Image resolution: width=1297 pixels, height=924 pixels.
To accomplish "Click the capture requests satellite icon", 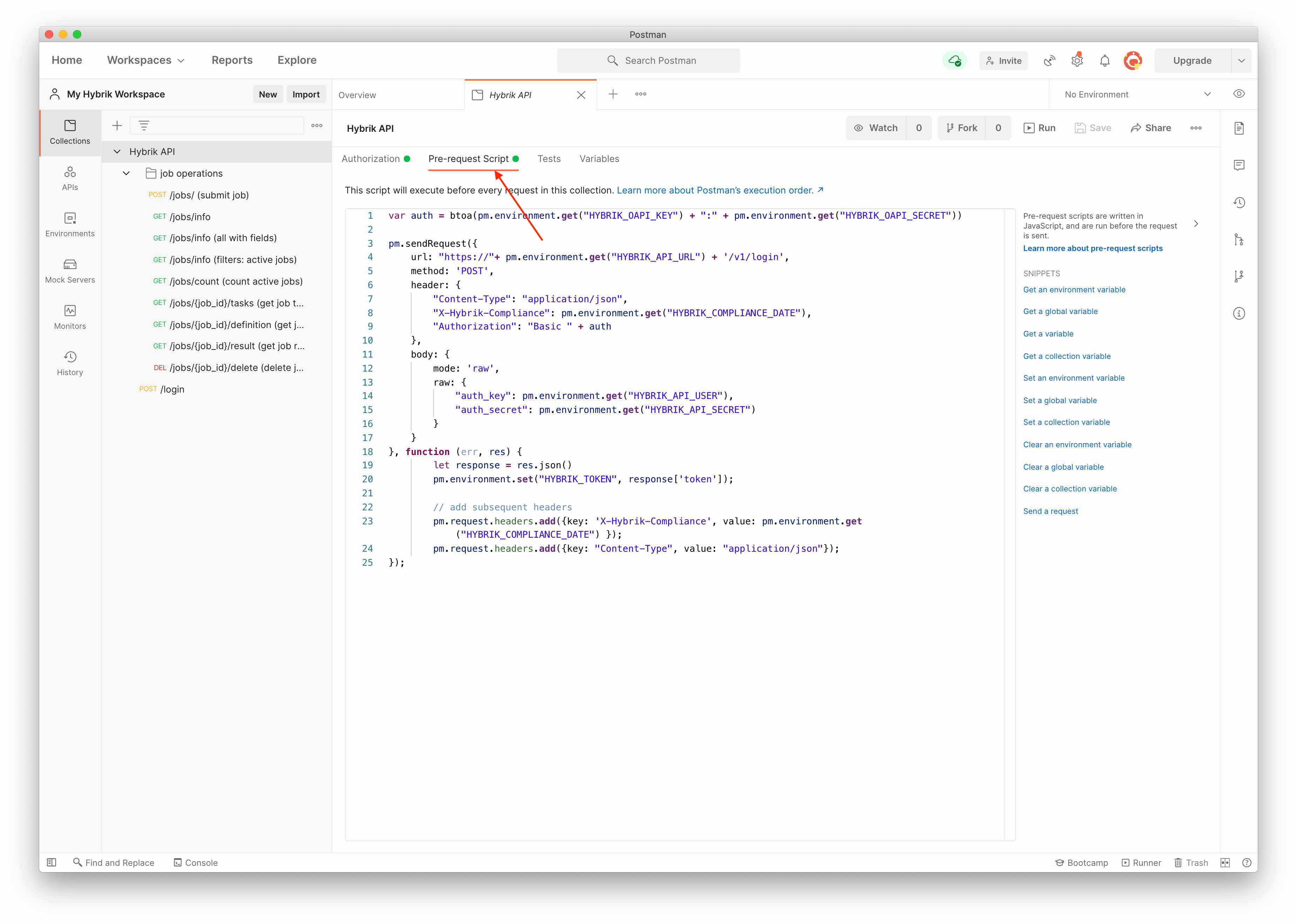I will [x=1050, y=60].
